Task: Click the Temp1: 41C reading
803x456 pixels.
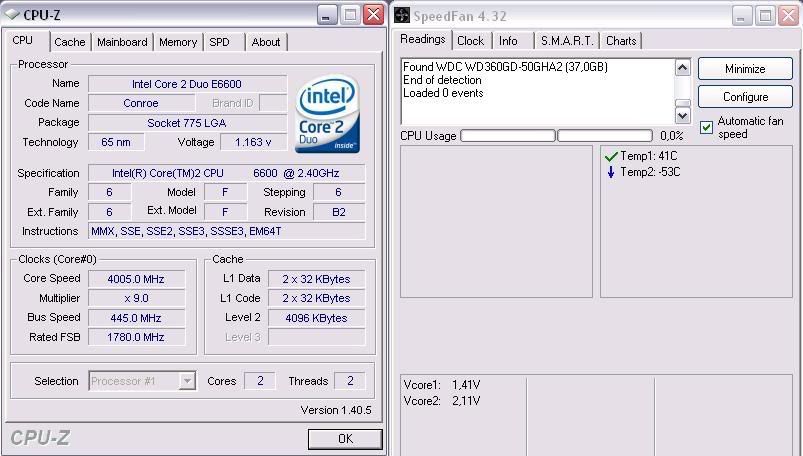Action: point(648,156)
